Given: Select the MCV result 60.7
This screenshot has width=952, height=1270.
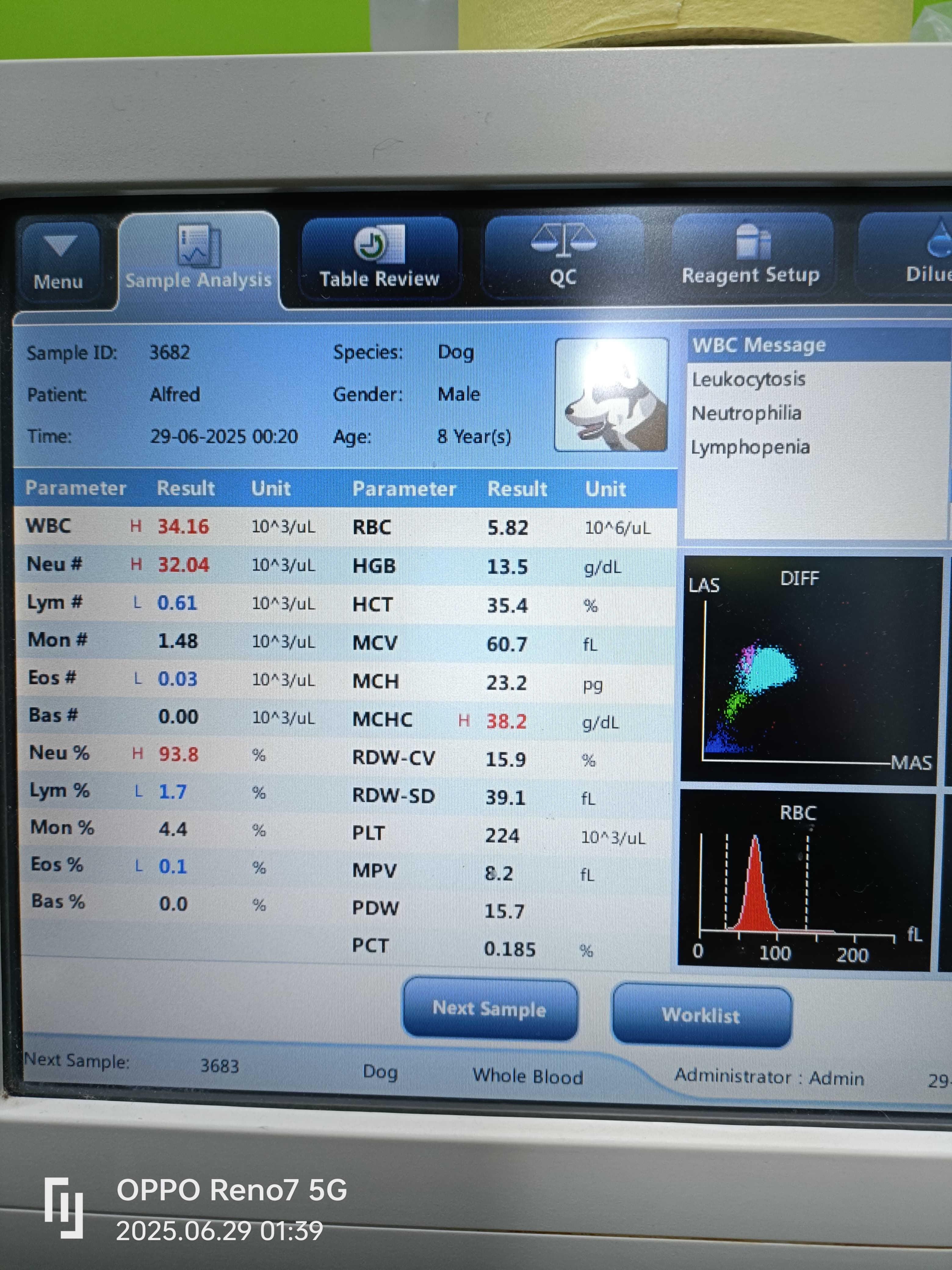Looking at the screenshot, I should [x=507, y=644].
